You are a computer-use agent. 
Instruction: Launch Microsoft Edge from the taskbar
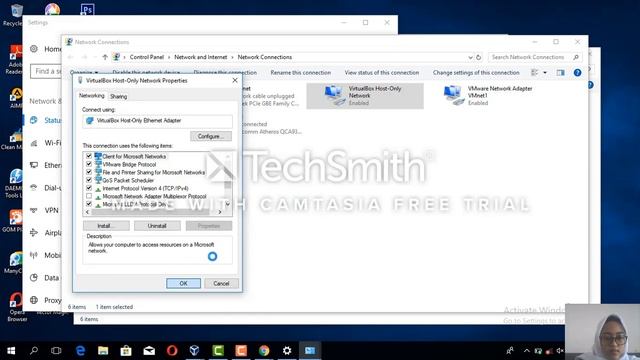80,350
